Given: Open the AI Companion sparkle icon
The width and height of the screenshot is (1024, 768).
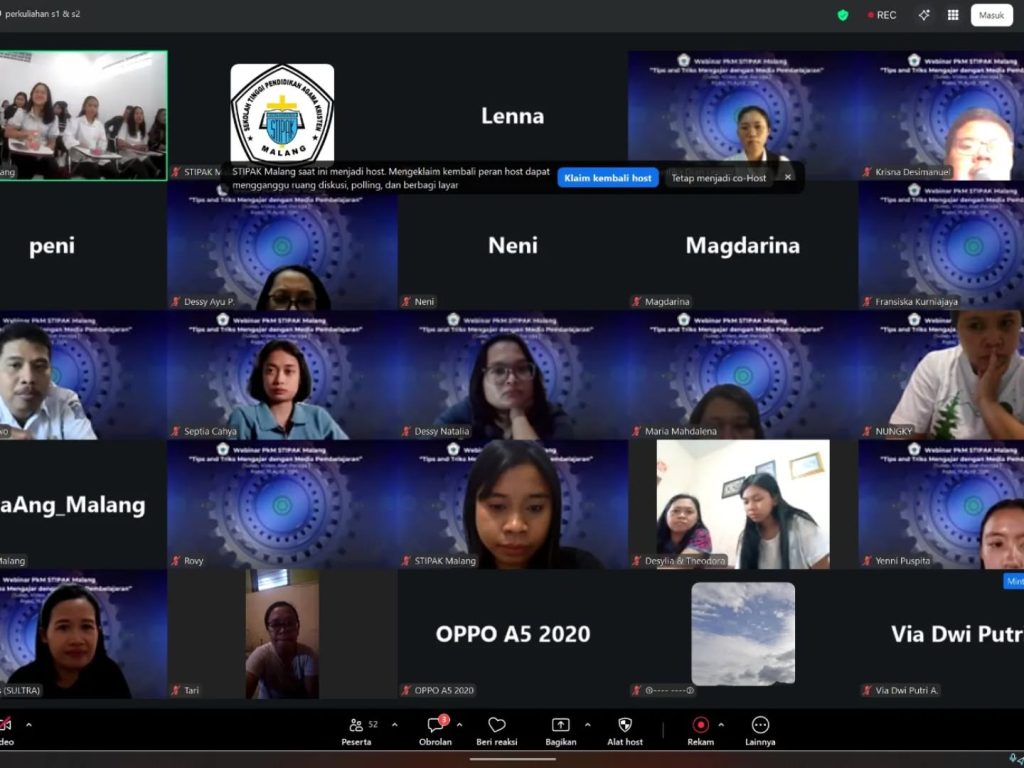Looking at the screenshot, I should coord(924,15).
